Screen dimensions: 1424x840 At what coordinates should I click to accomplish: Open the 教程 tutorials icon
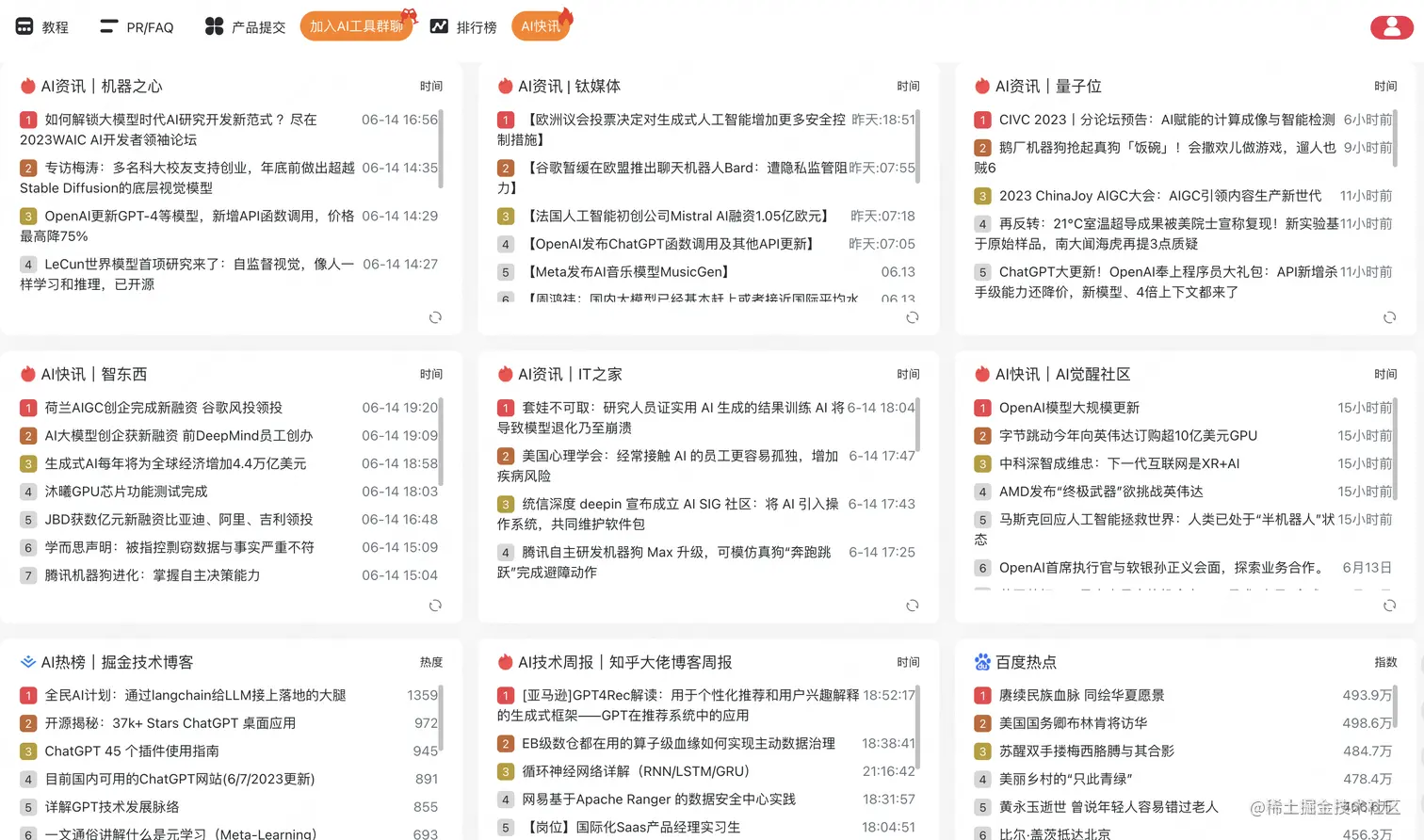[x=24, y=26]
